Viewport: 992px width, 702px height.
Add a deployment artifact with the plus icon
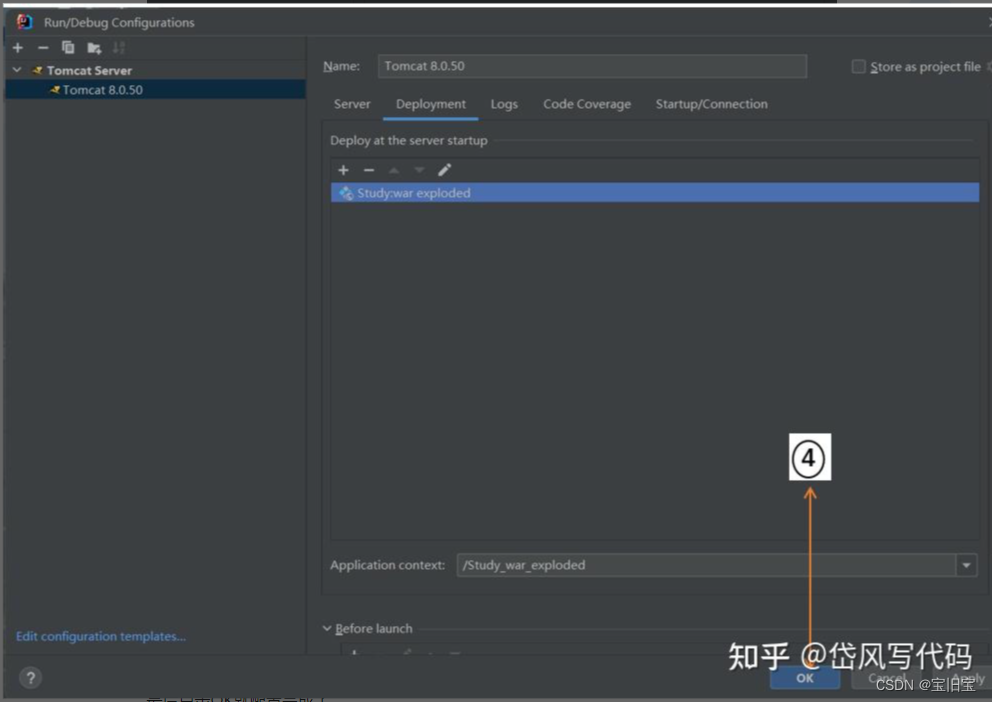[x=344, y=170]
